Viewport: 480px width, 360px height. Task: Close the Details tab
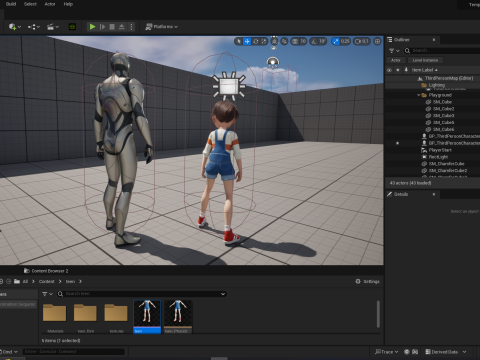click(434, 194)
